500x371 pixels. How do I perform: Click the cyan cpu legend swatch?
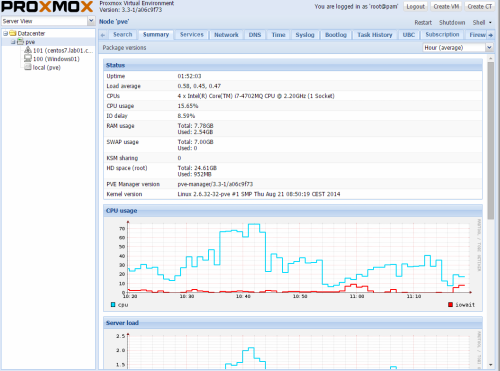click(x=113, y=305)
